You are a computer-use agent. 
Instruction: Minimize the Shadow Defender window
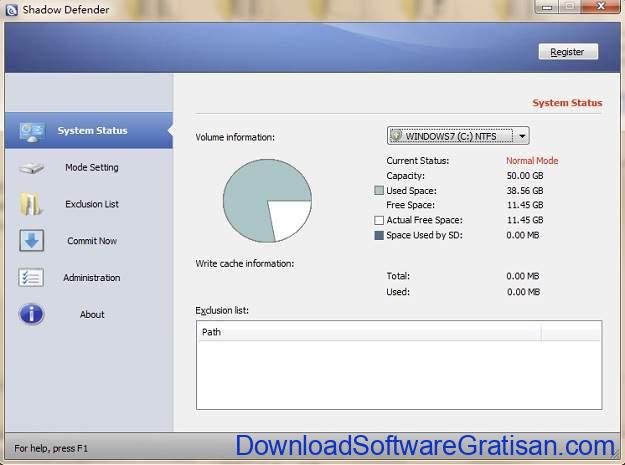pyautogui.click(x=547, y=7)
